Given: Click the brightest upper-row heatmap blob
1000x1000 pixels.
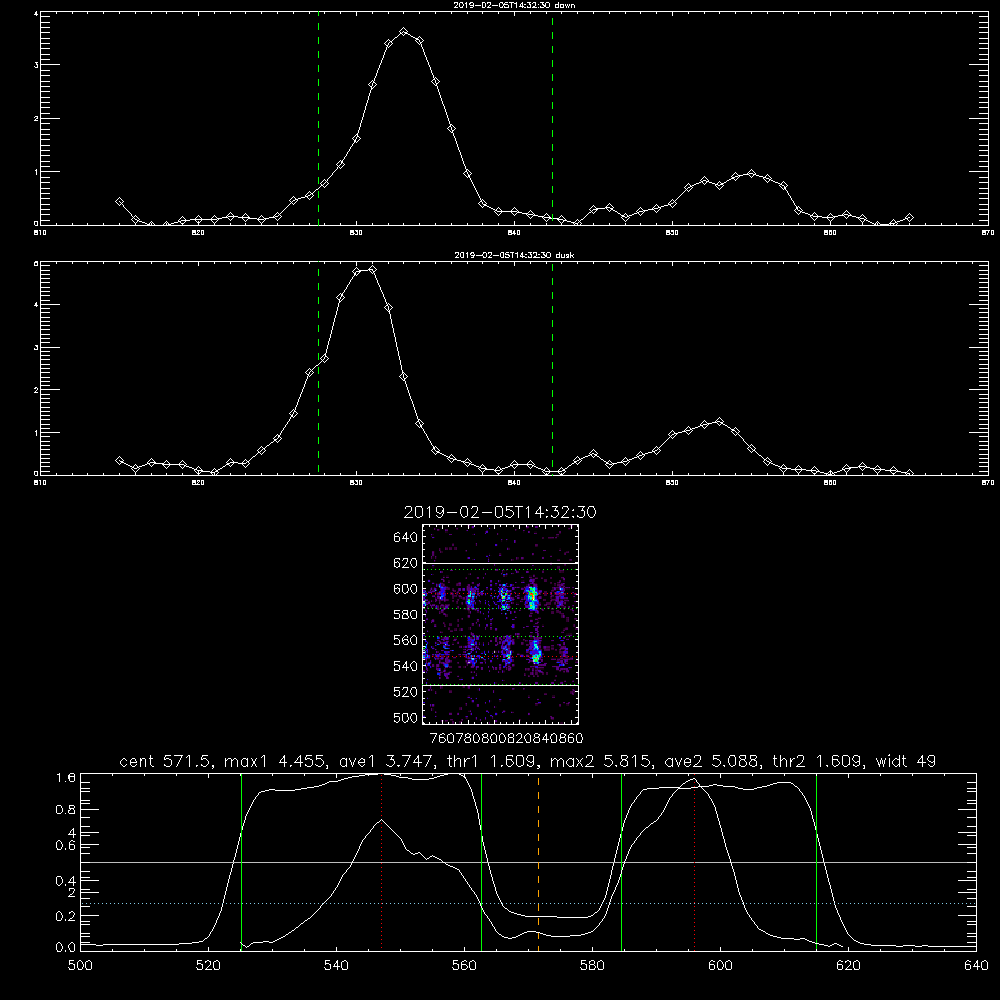Looking at the screenshot, I should click(x=531, y=598).
